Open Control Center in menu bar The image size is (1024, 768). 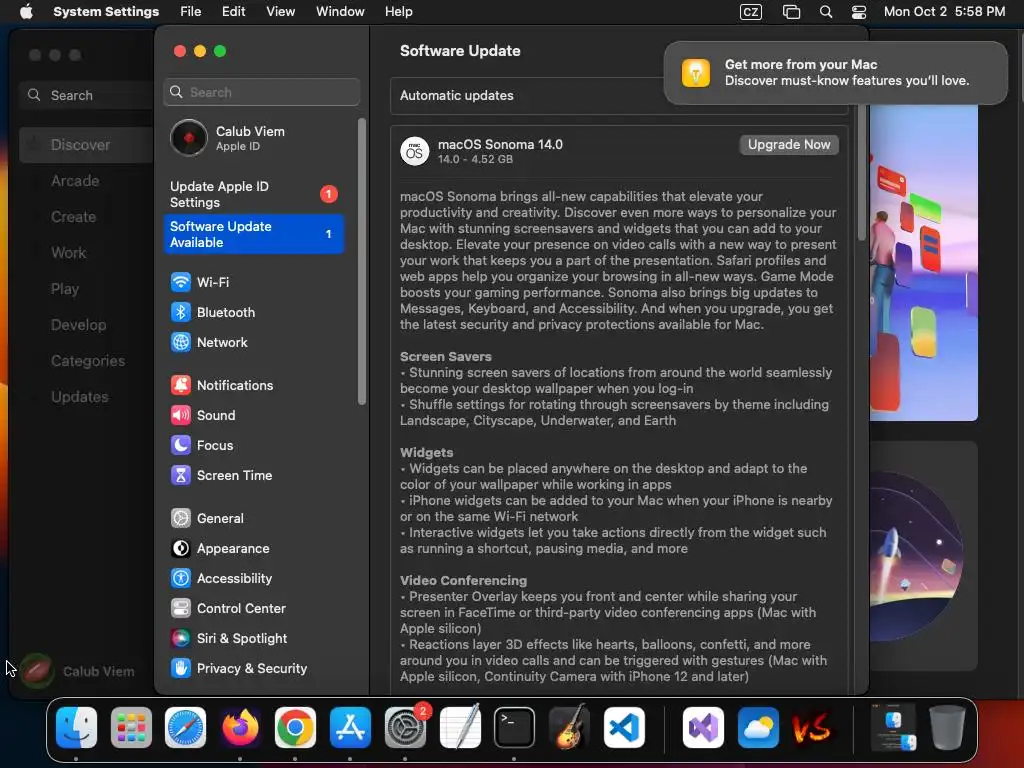[859, 12]
